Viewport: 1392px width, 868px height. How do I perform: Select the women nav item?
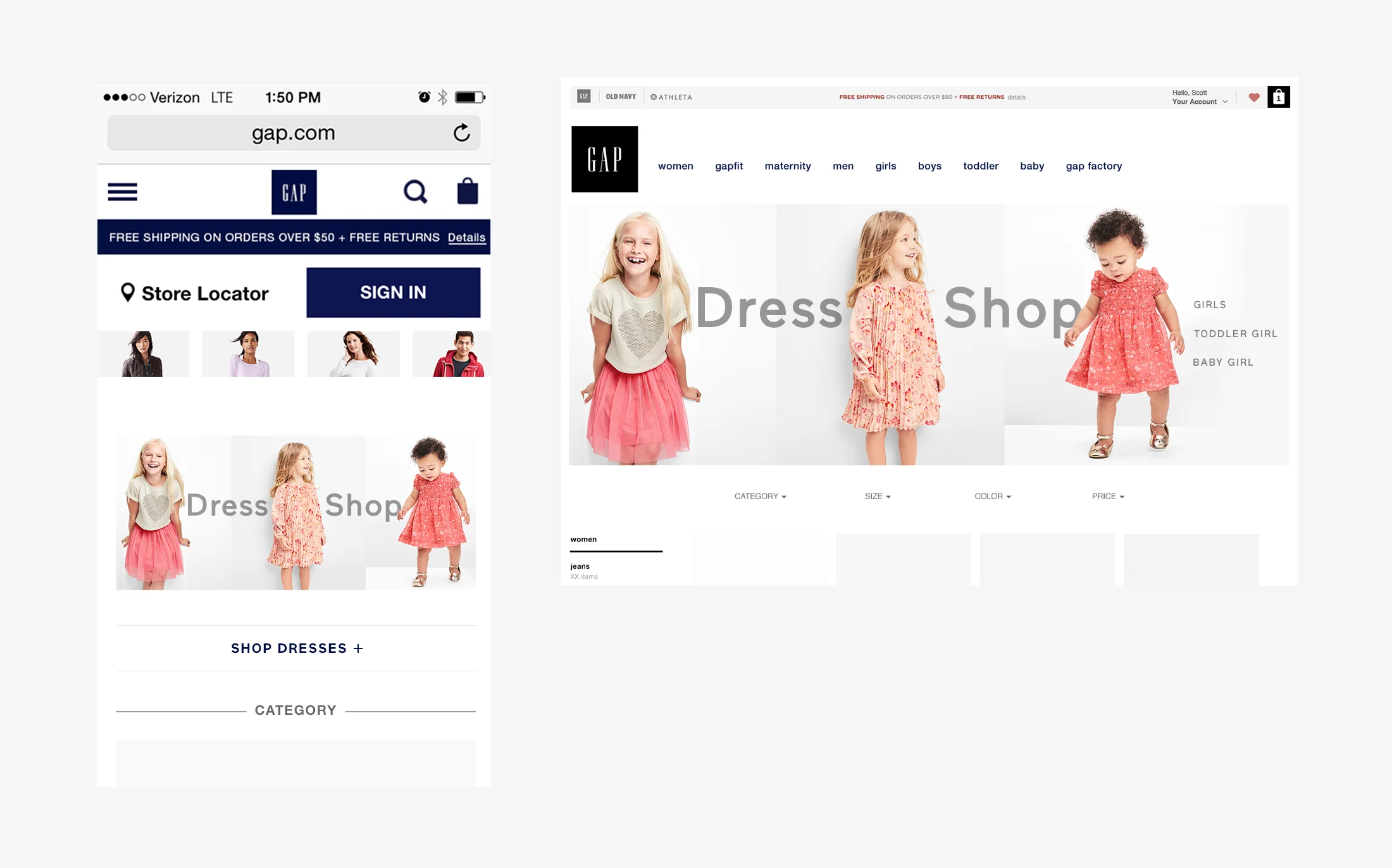tap(675, 166)
